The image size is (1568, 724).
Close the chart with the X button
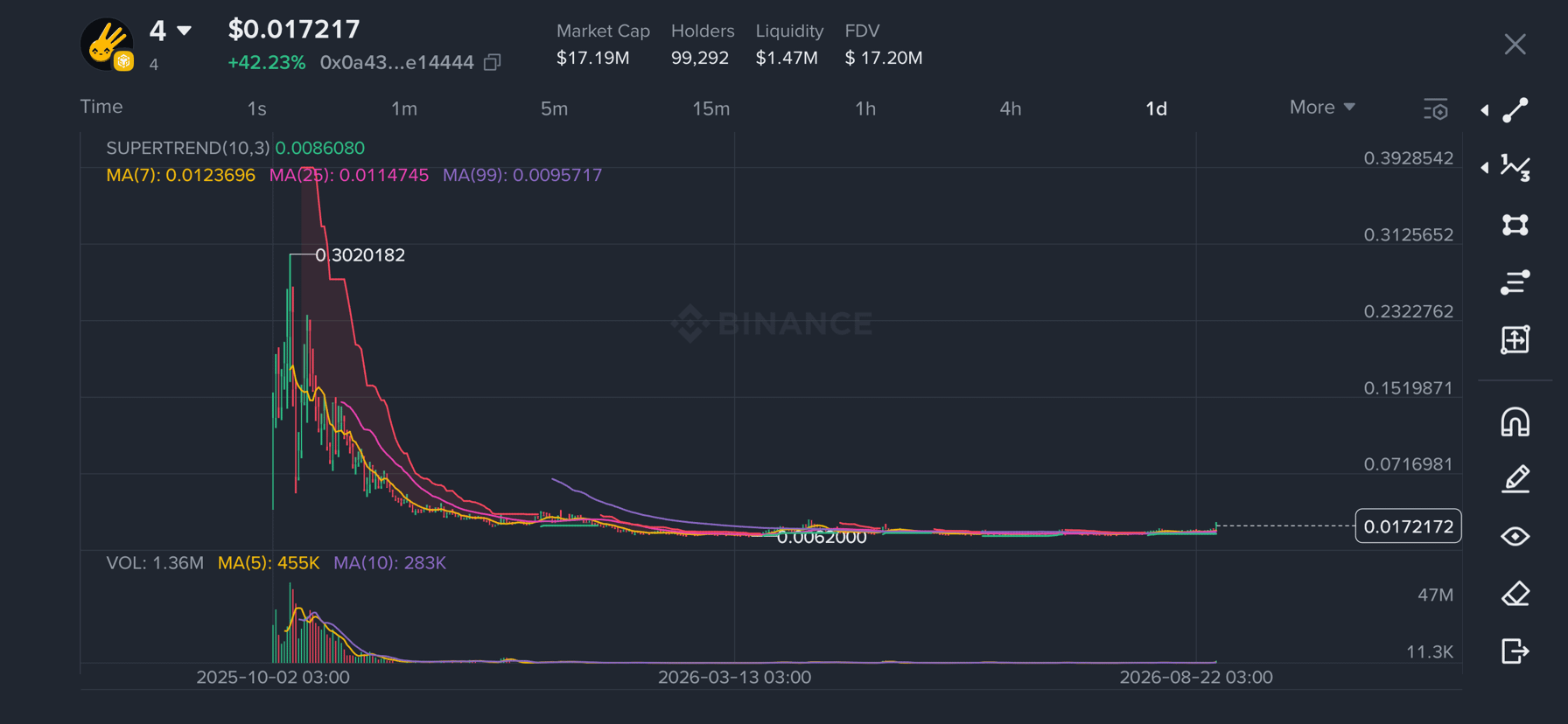click(1515, 45)
